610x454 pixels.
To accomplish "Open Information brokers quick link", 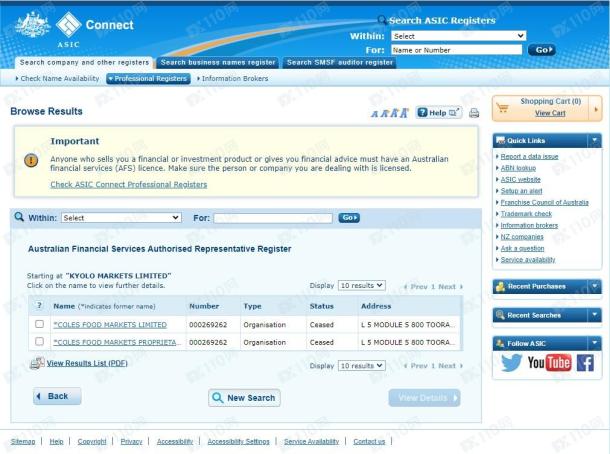I will click(529, 225).
